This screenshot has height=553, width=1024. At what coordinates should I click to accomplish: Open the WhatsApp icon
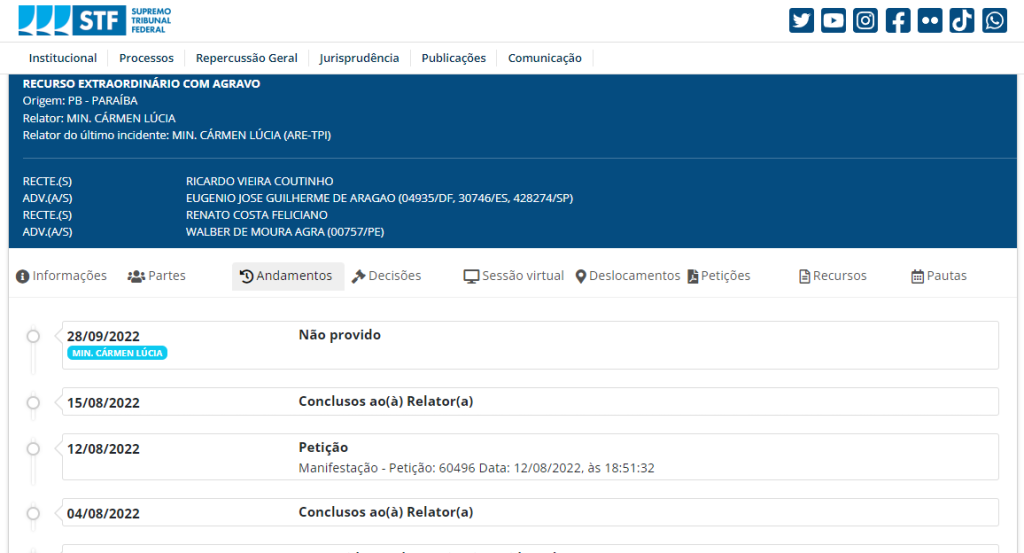point(994,20)
